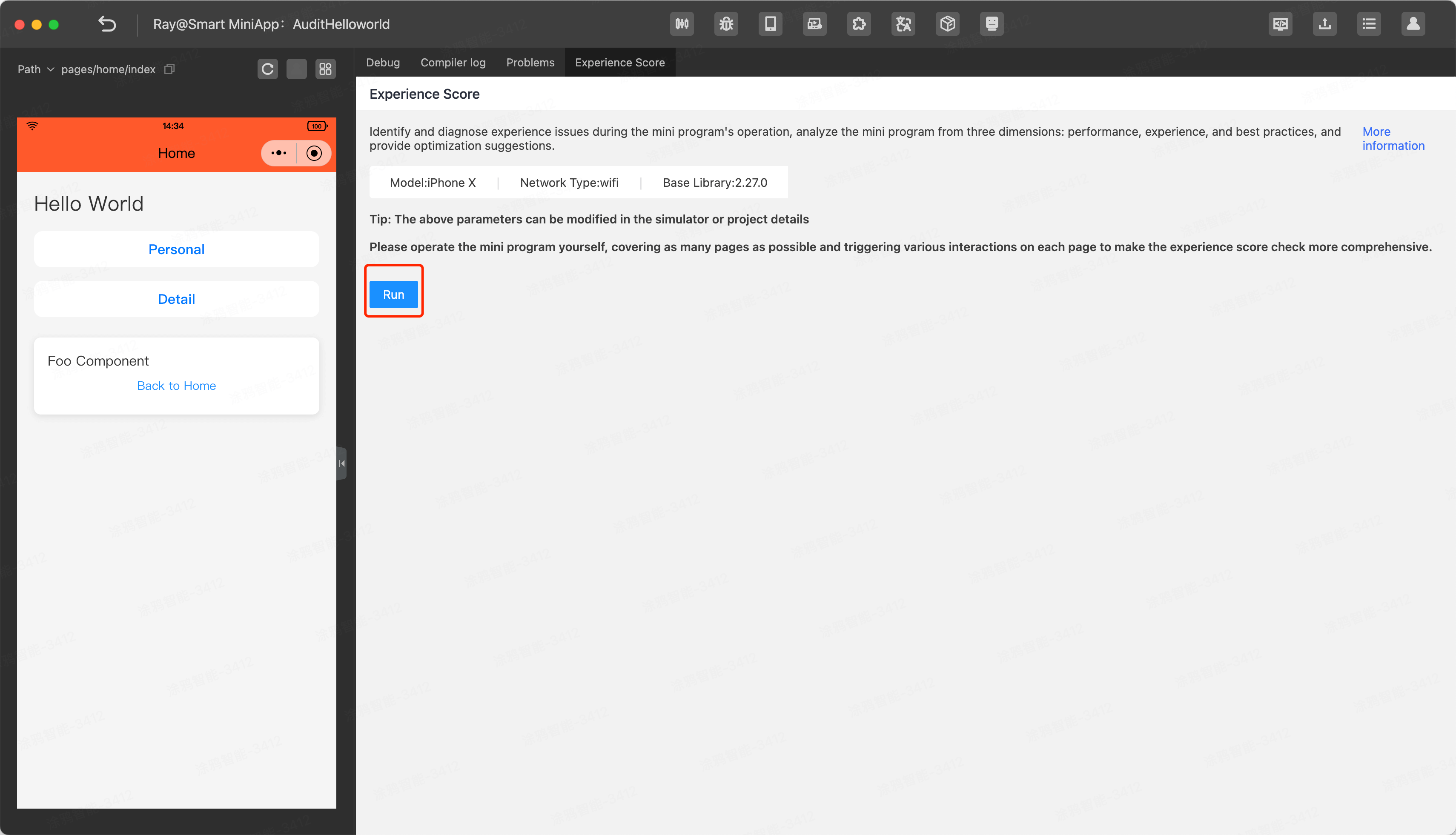Click the bug debugger icon in toolbar

pyautogui.click(x=726, y=24)
